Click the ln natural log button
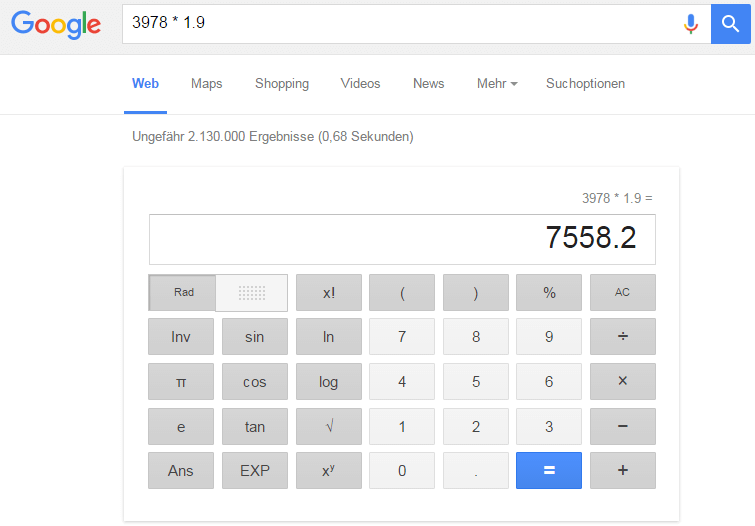 click(x=329, y=337)
